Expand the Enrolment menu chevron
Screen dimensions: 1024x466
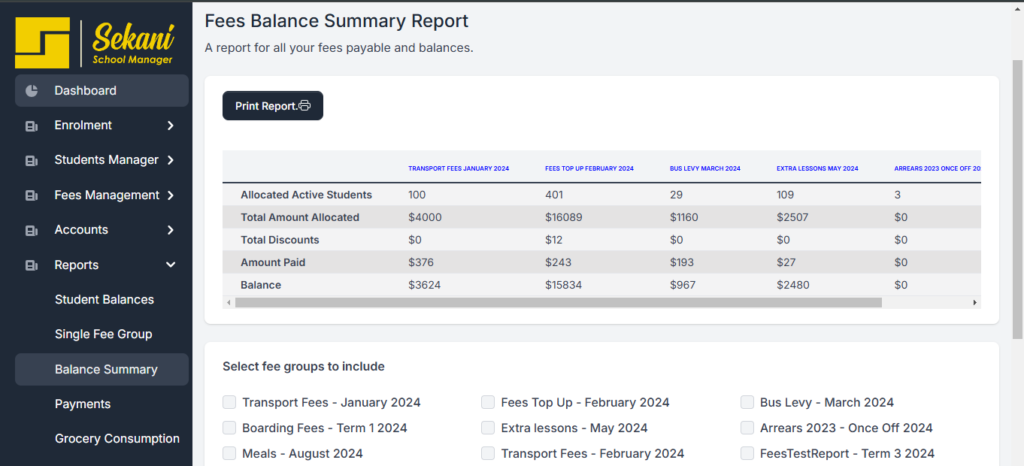click(171, 126)
